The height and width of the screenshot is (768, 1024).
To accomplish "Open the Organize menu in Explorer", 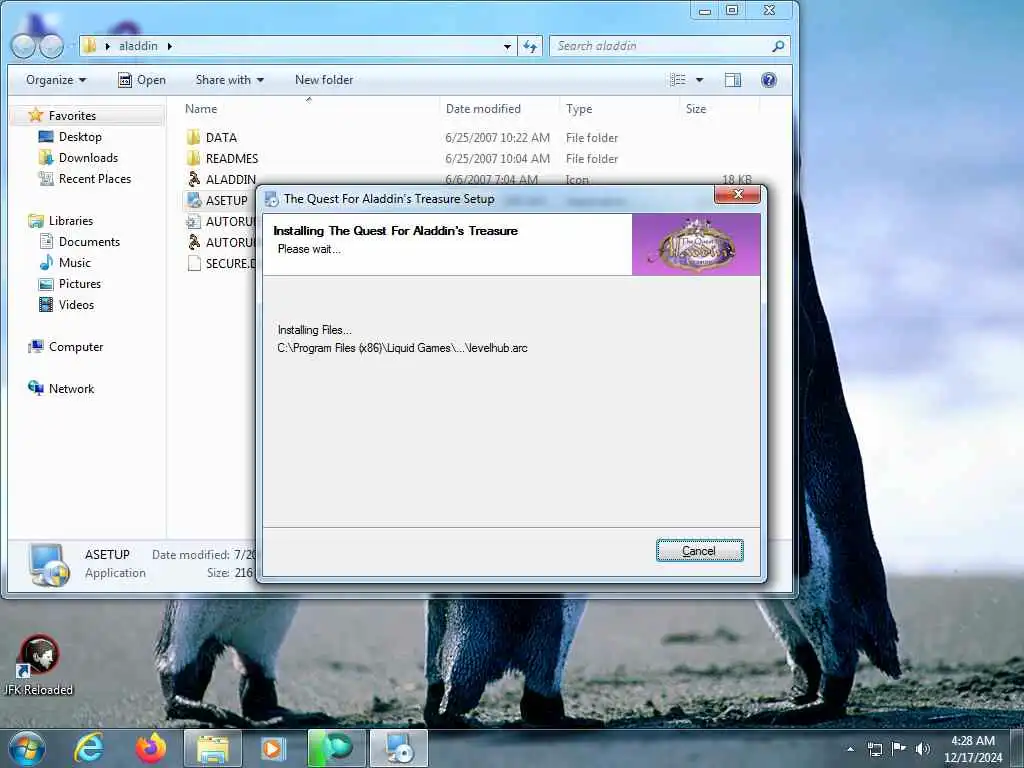I will pos(56,80).
